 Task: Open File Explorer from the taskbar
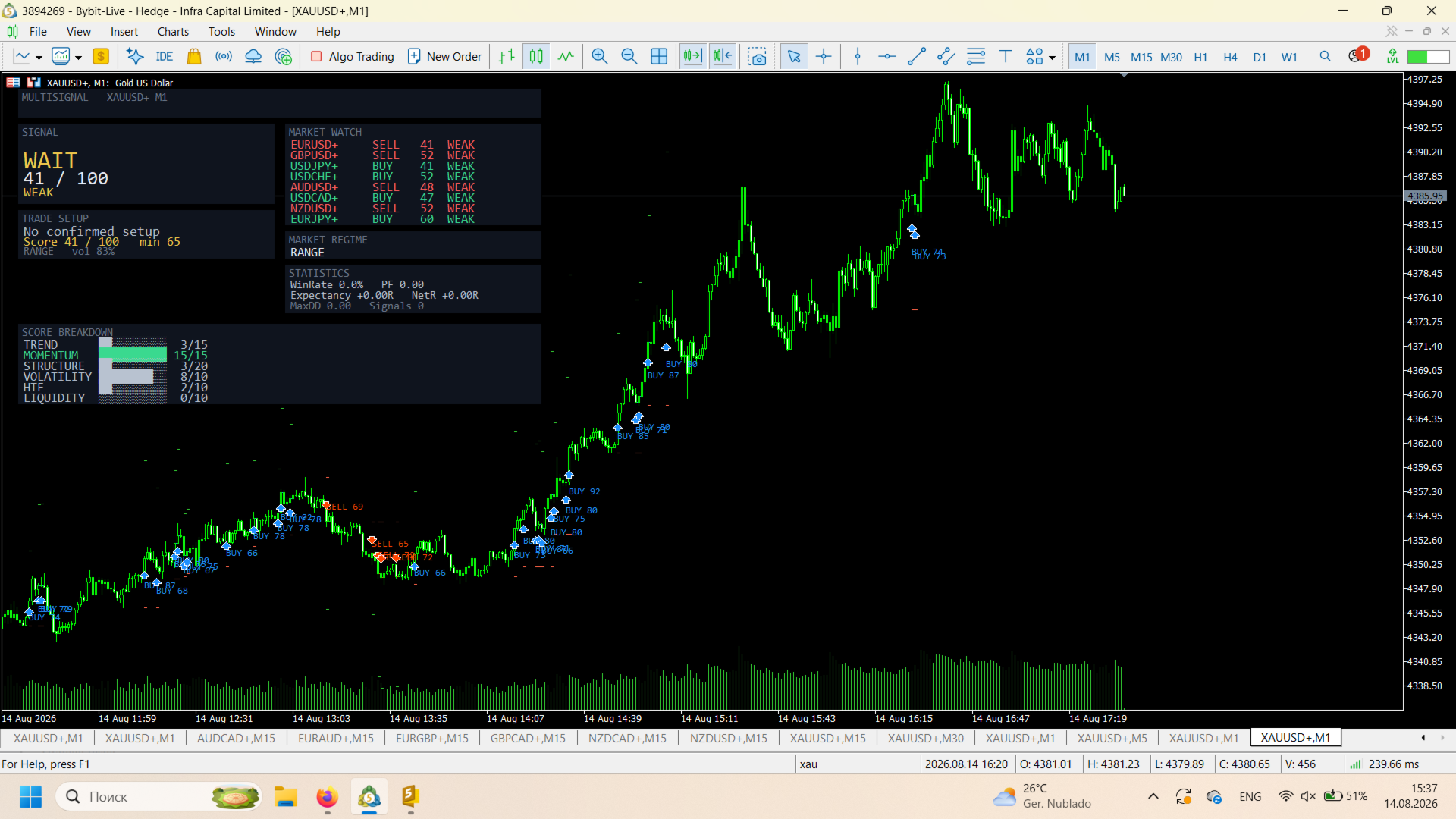(286, 796)
